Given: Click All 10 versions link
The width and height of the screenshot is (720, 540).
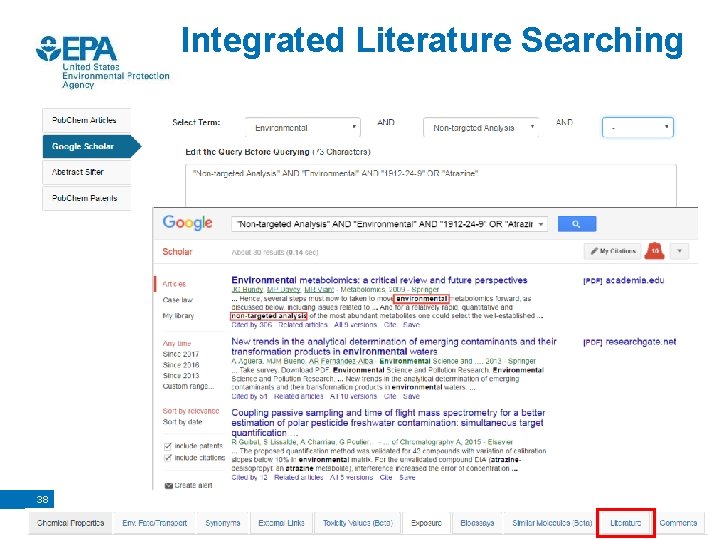Looking at the screenshot, I should click(x=353, y=396).
